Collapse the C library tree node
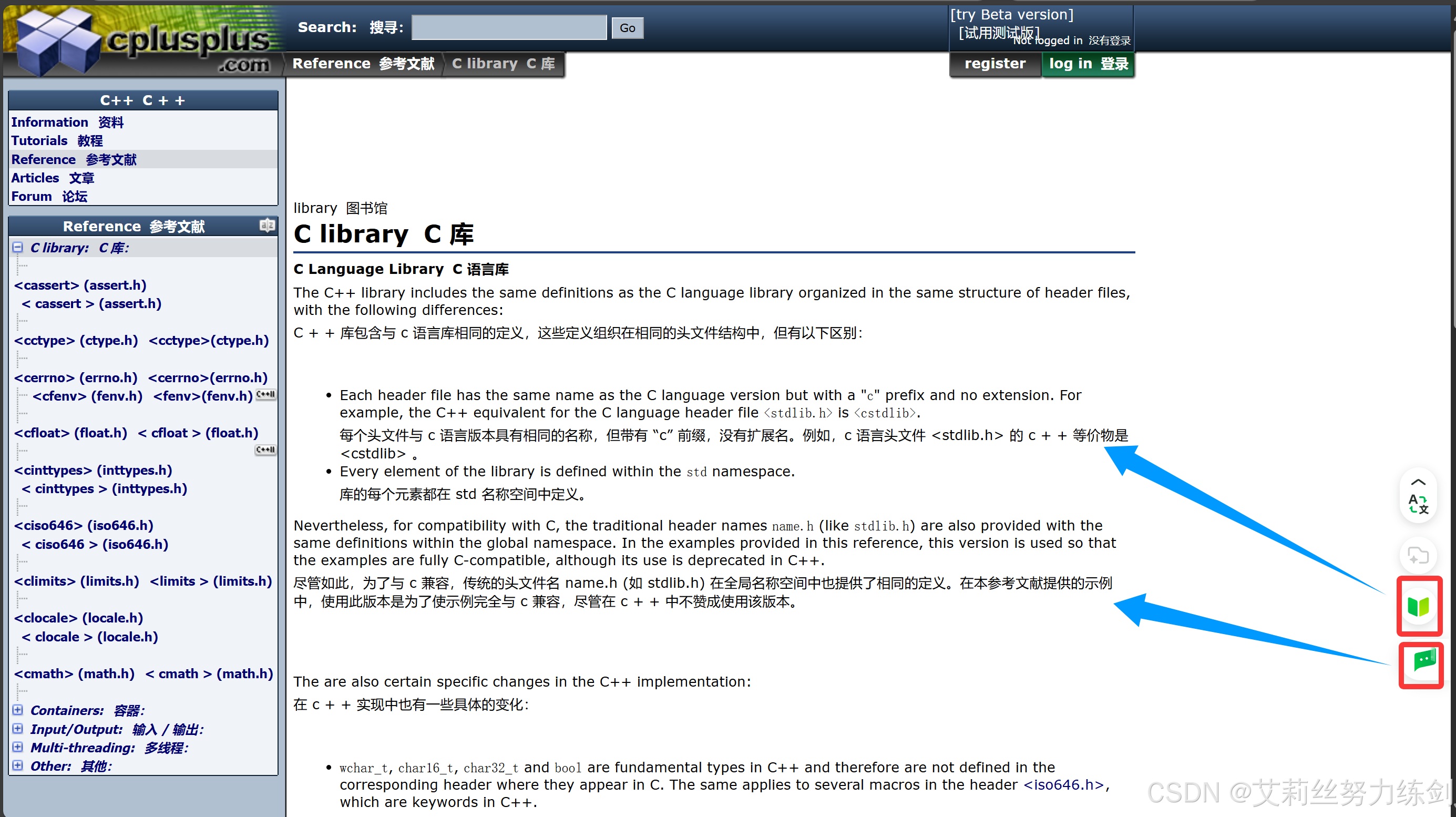Viewport: 1456px width, 817px height. [x=18, y=248]
